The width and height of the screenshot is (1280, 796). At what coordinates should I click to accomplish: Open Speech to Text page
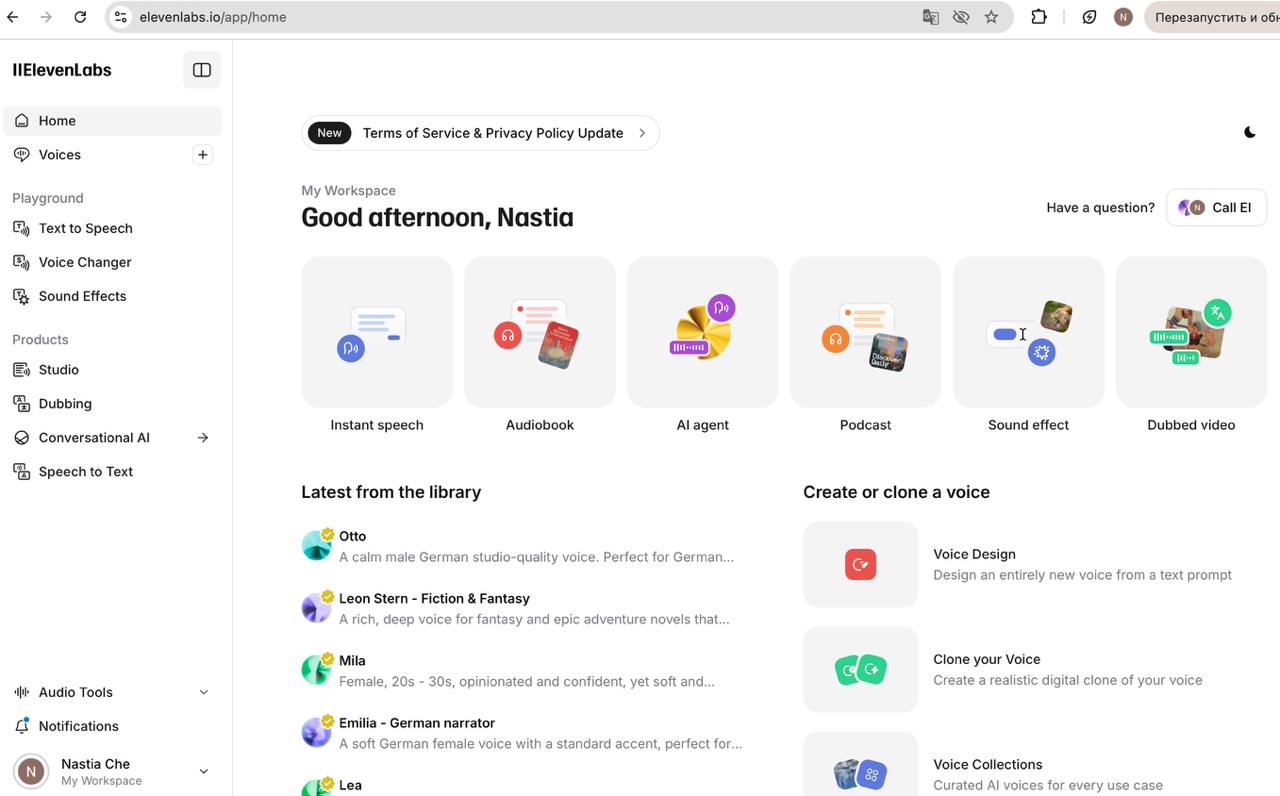tap(85, 472)
